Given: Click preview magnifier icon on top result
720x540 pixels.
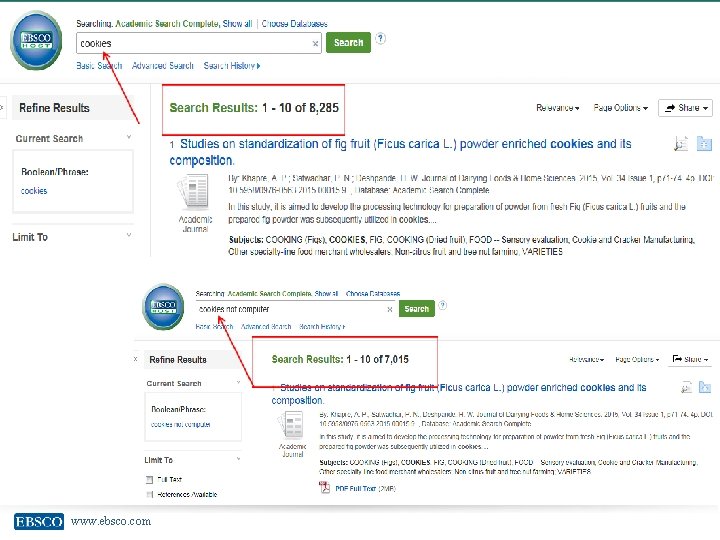Looking at the screenshot, I should click(681, 144).
